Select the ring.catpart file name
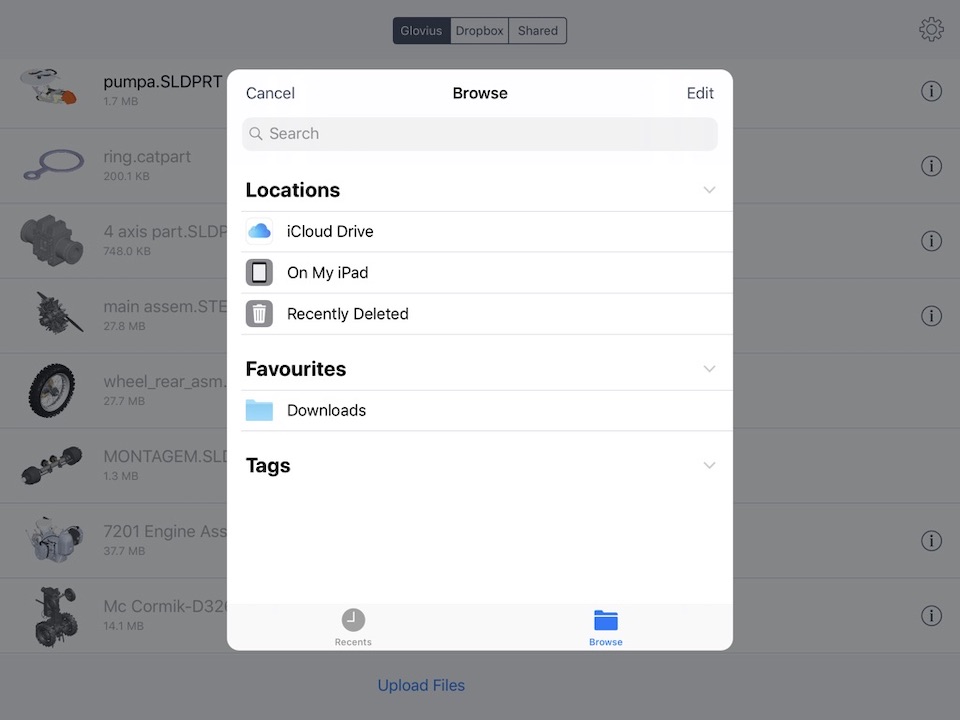960x720 pixels. click(x=147, y=157)
